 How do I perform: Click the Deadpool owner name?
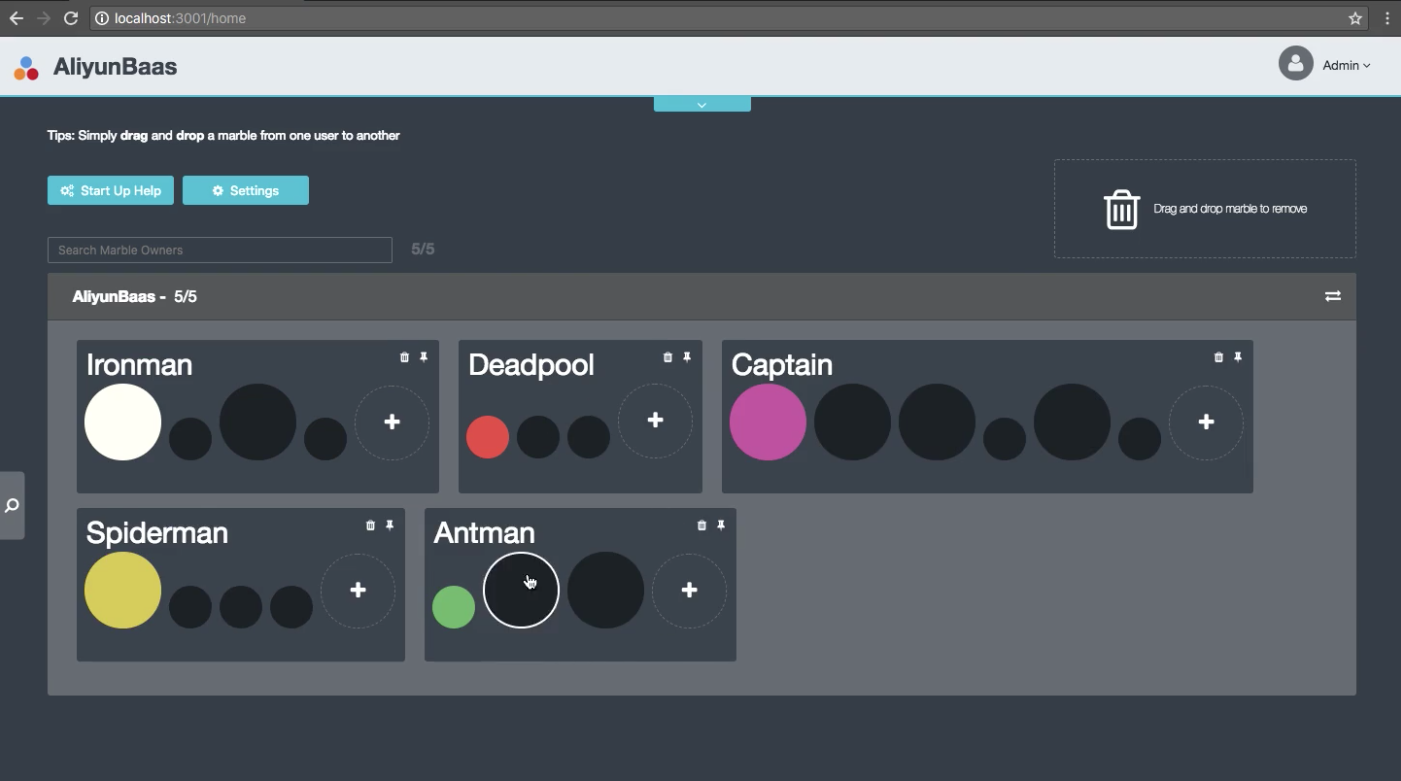click(531, 365)
